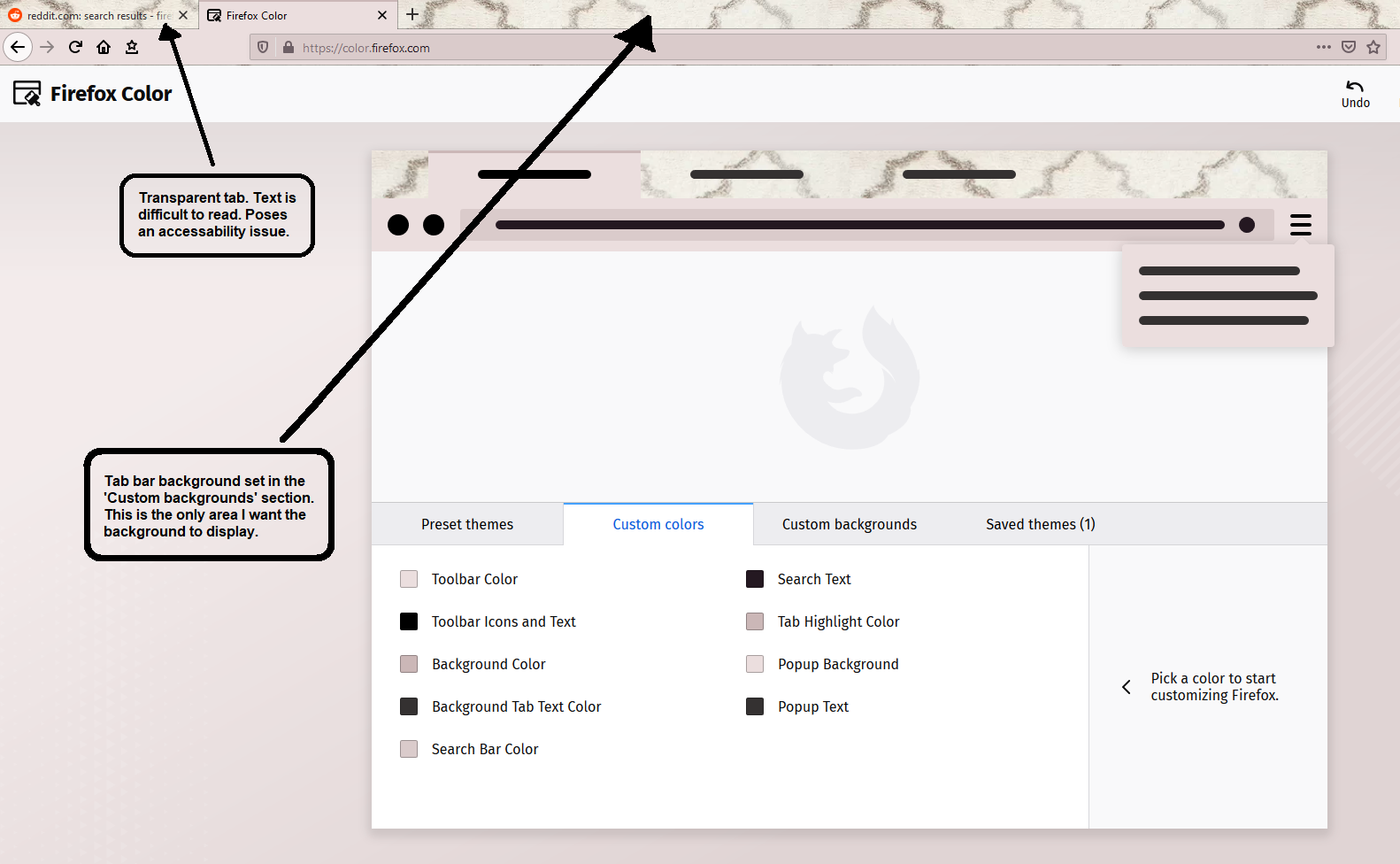Click the 'Pick a color to start' hint
1400x864 pixels.
click(1214, 687)
